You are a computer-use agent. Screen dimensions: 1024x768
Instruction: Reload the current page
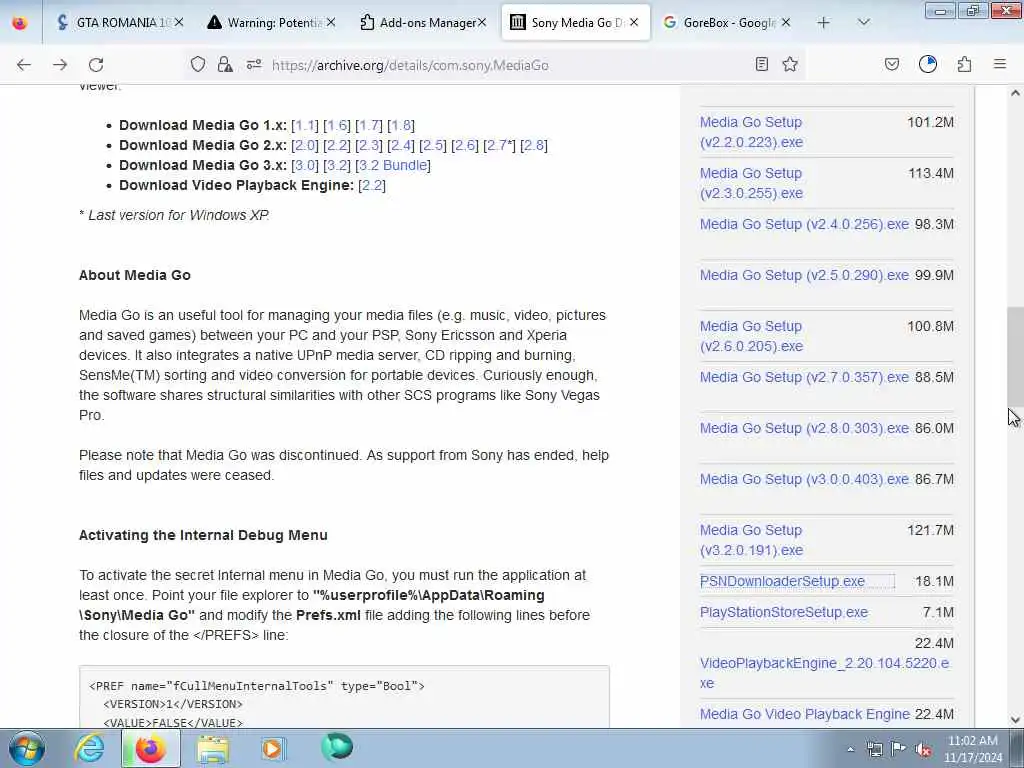click(x=96, y=65)
